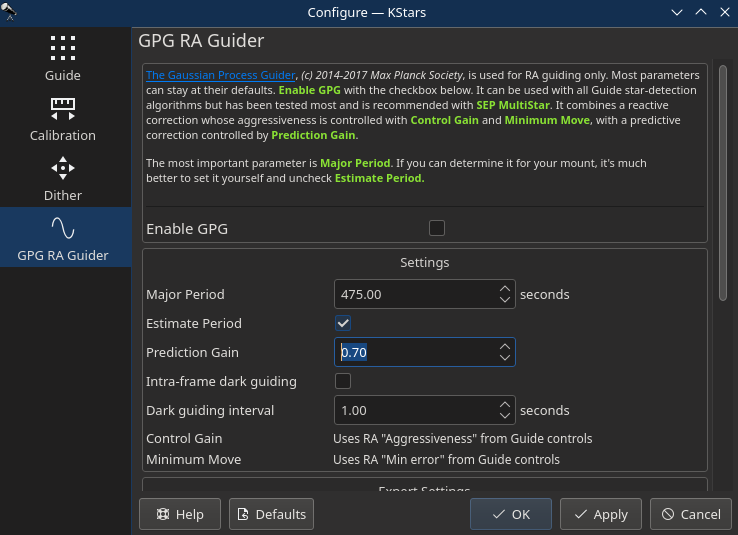Decrease Prediction Gain with down arrow
The image size is (738, 535).
[505, 358]
